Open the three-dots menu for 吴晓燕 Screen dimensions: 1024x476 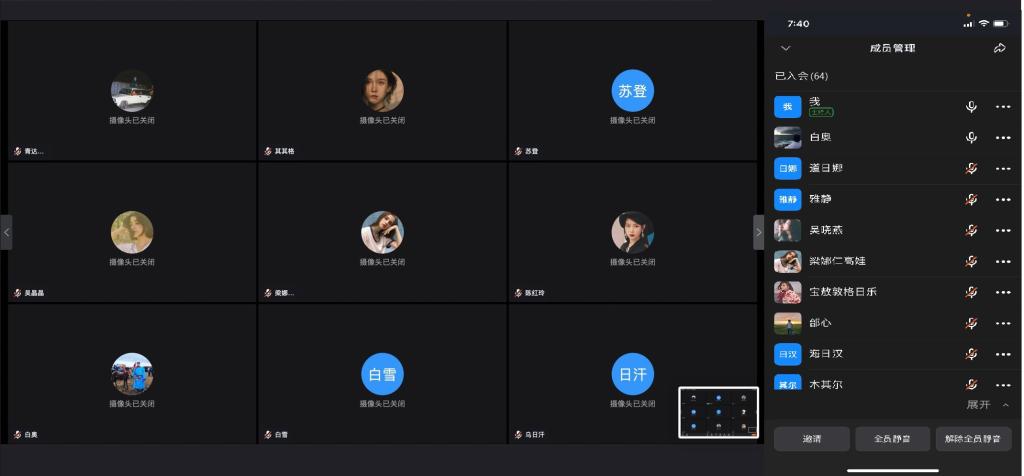click(1003, 230)
